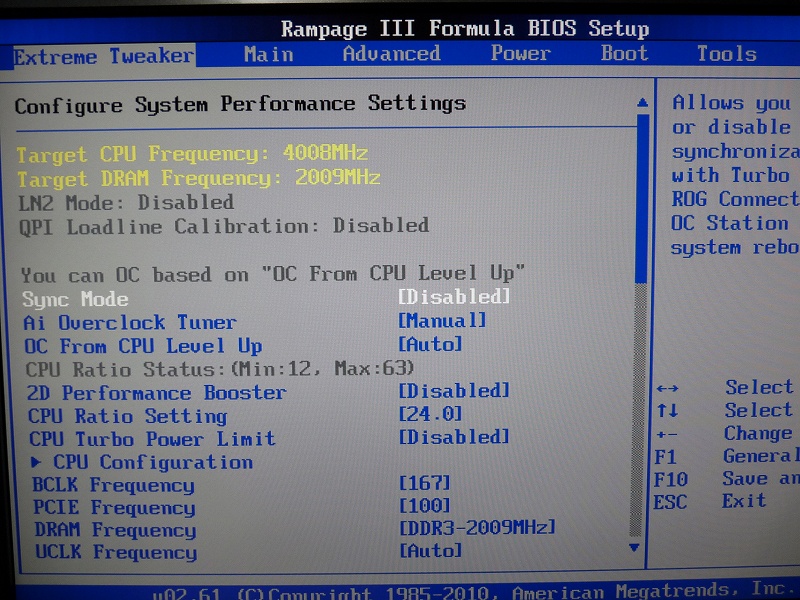
Task: Click the scroll up arrow icon
Action: [x=642, y=103]
